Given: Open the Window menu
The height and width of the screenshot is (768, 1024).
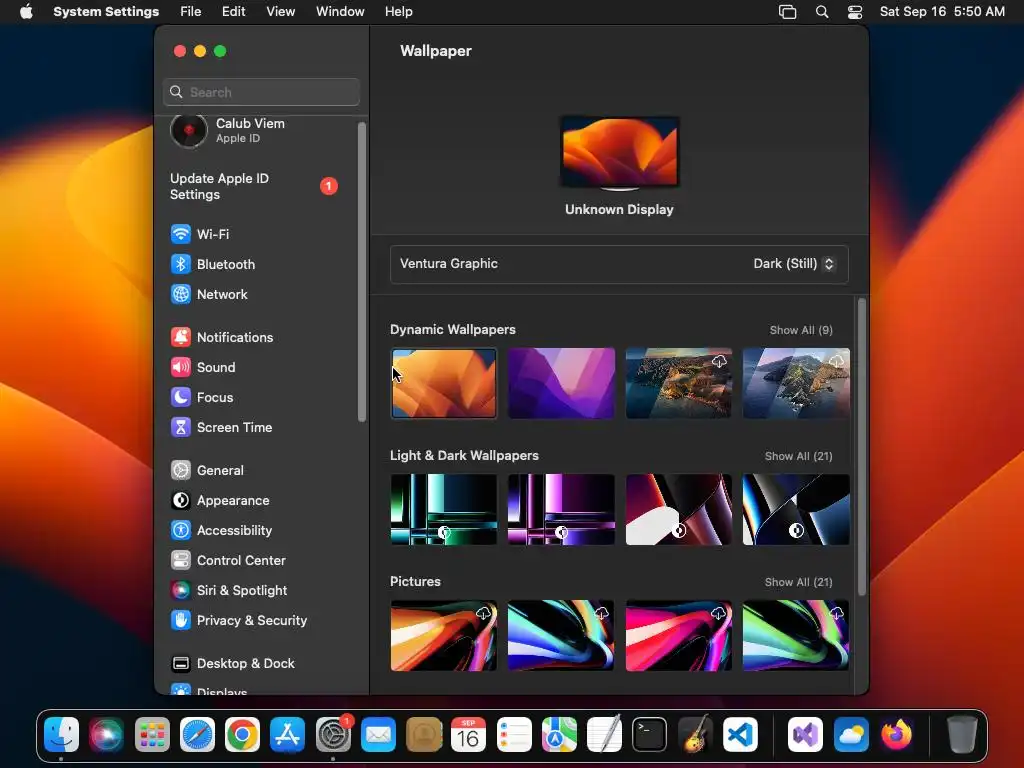Looking at the screenshot, I should [340, 12].
